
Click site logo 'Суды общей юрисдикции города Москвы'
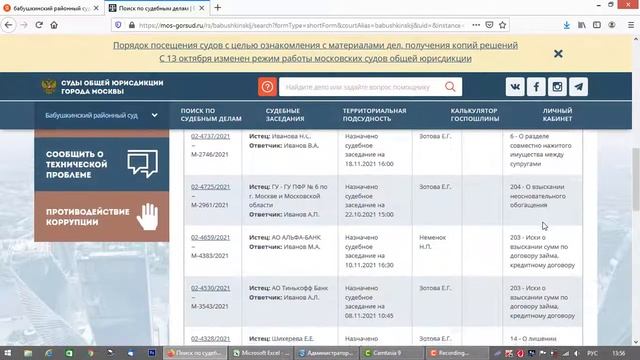click(102, 87)
